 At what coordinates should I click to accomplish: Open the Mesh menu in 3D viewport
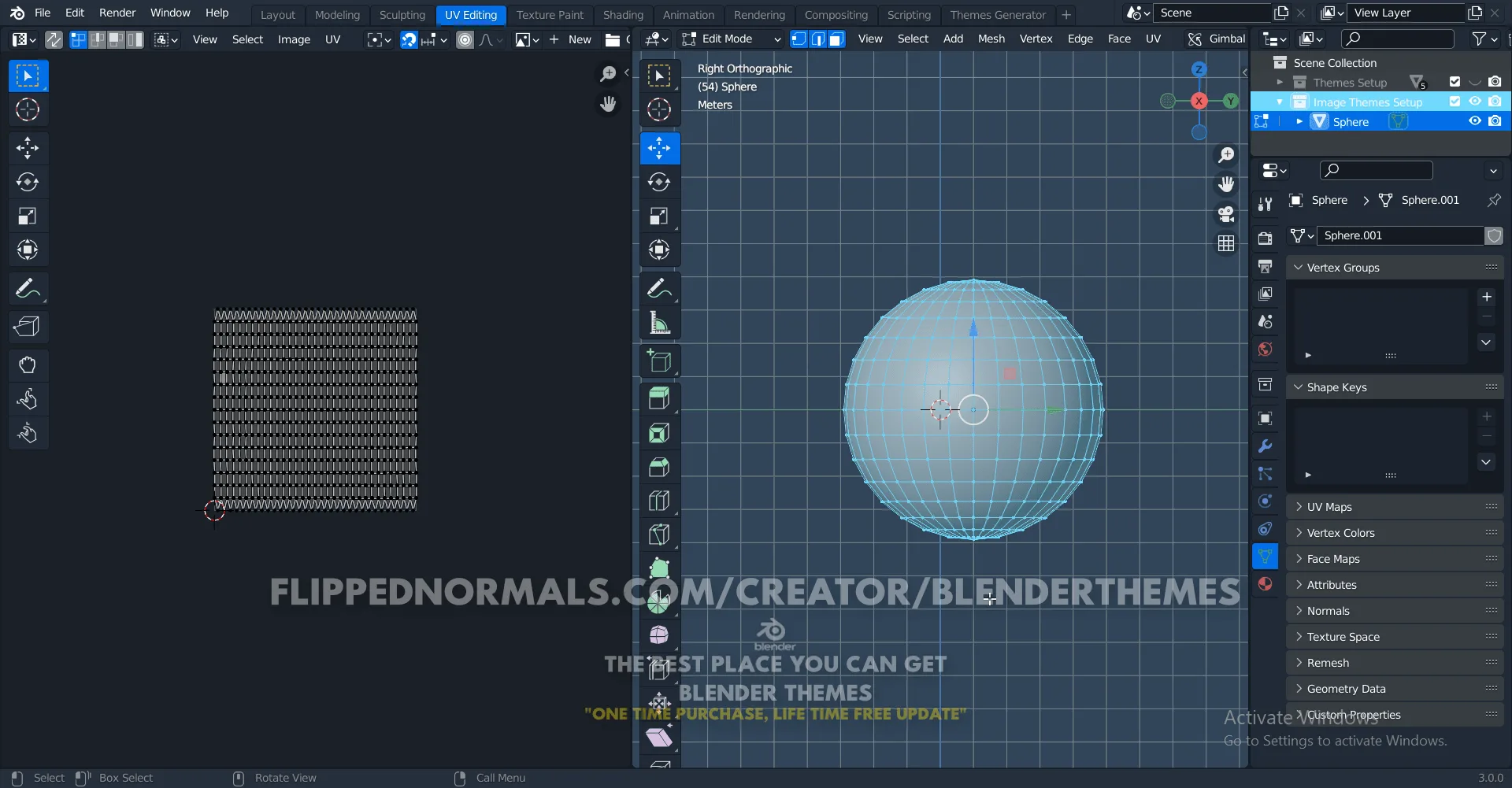[991, 39]
